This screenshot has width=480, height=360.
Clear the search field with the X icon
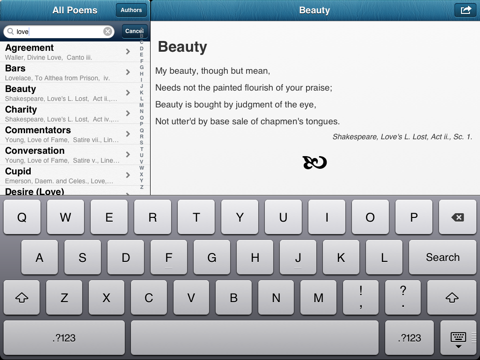[107, 31]
